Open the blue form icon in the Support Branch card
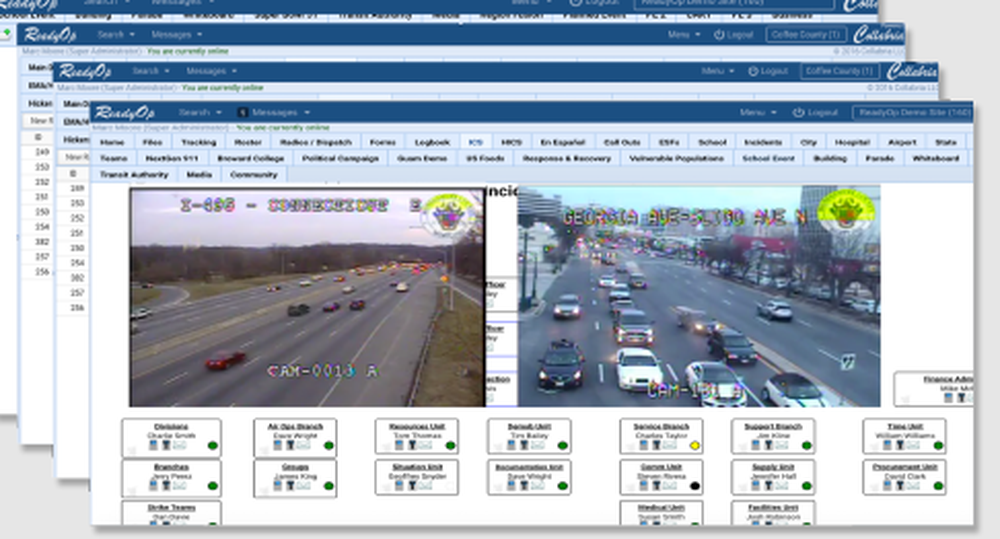Screen dimensions: 1000x539 point(756,445)
